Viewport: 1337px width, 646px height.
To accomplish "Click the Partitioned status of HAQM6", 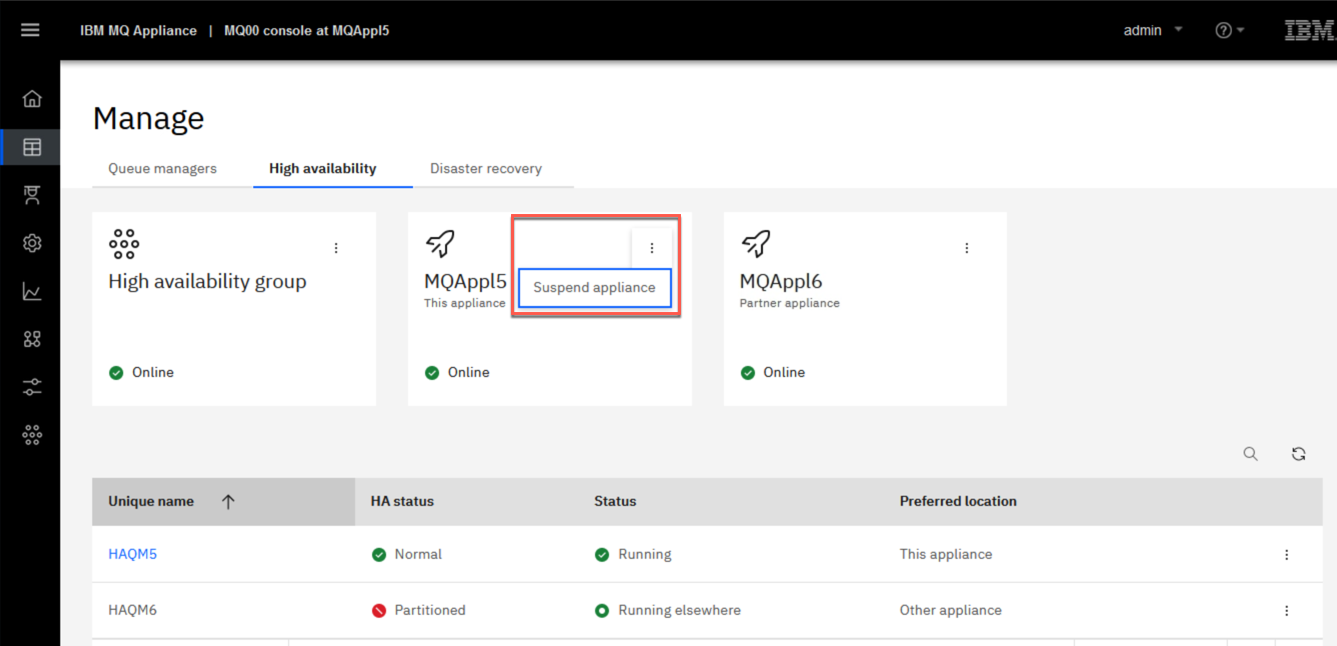I will pyautogui.click(x=419, y=610).
